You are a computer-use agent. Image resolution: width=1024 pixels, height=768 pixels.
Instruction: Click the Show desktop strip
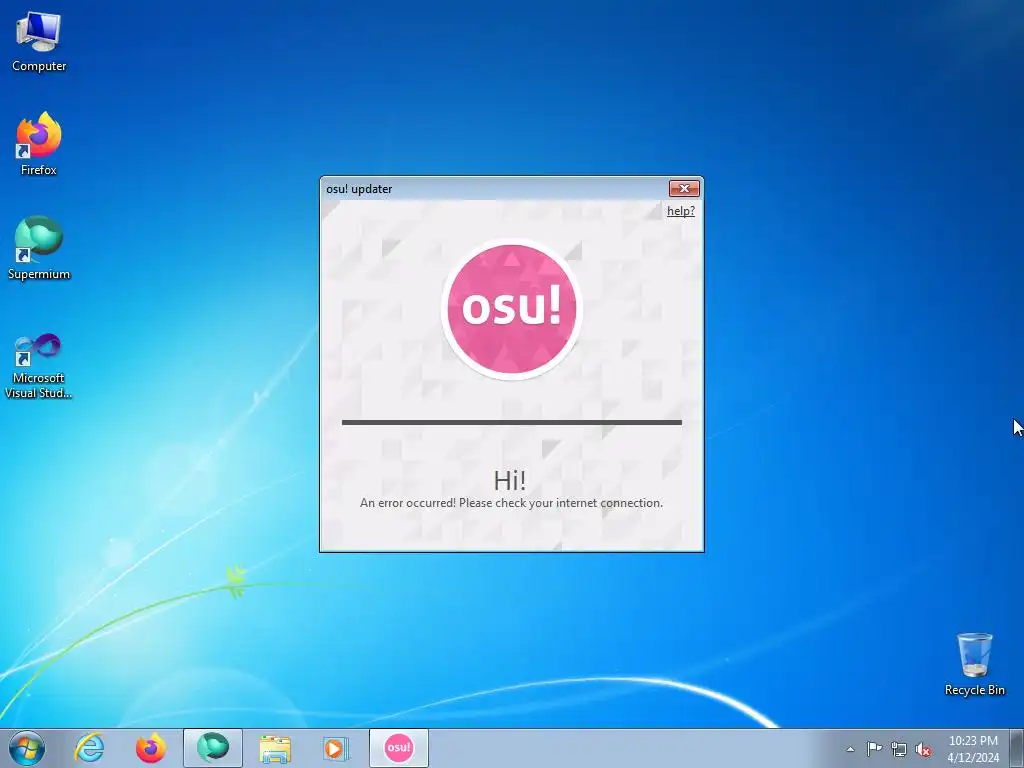point(1017,748)
